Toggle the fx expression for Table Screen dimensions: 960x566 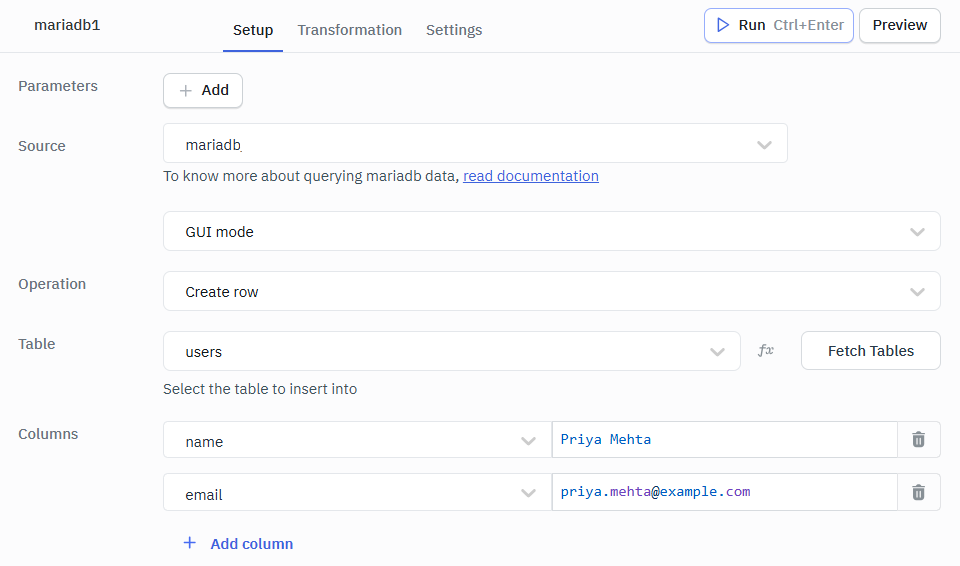(766, 350)
